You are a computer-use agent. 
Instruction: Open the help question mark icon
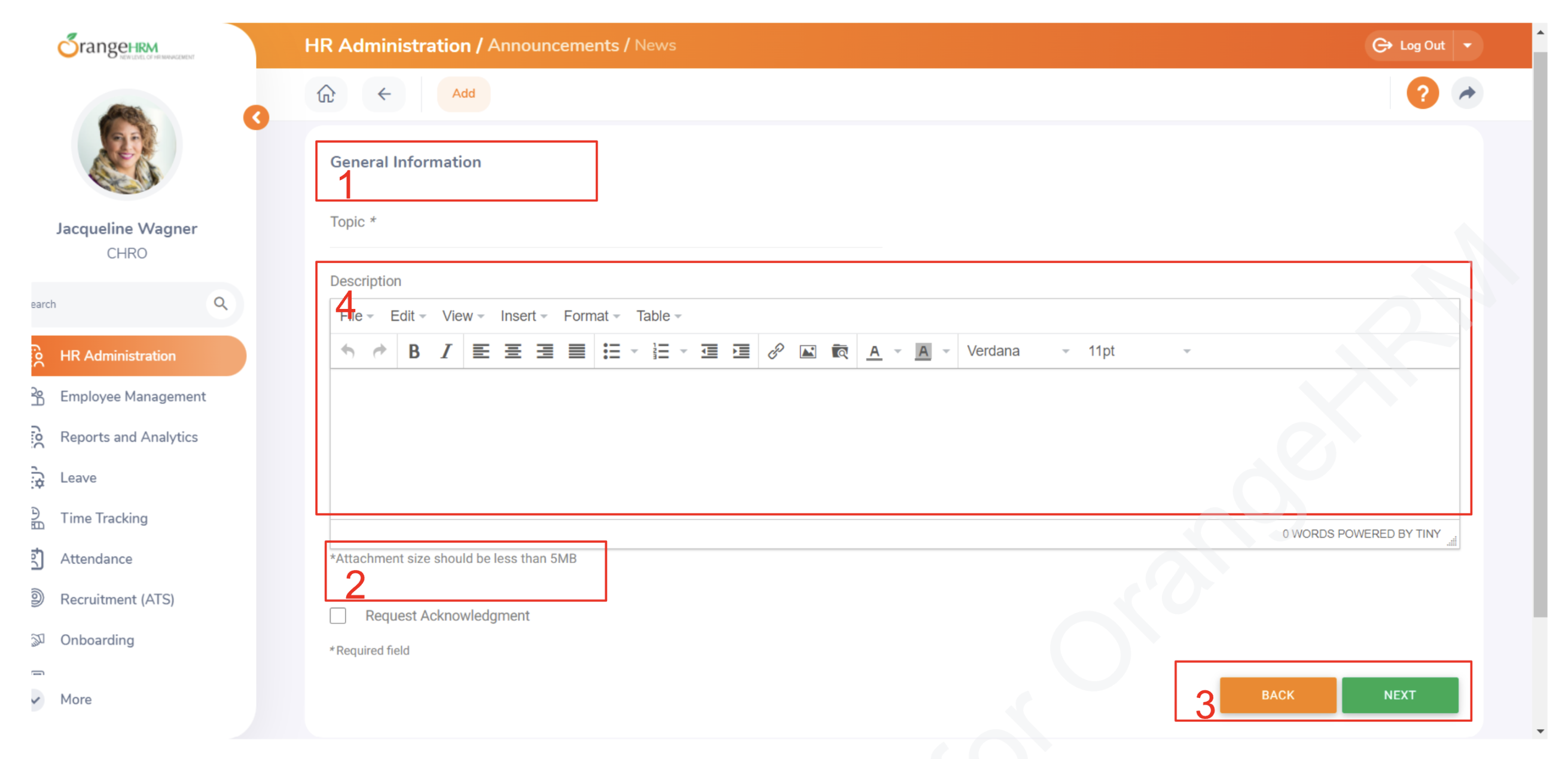click(x=1422, y=93)
